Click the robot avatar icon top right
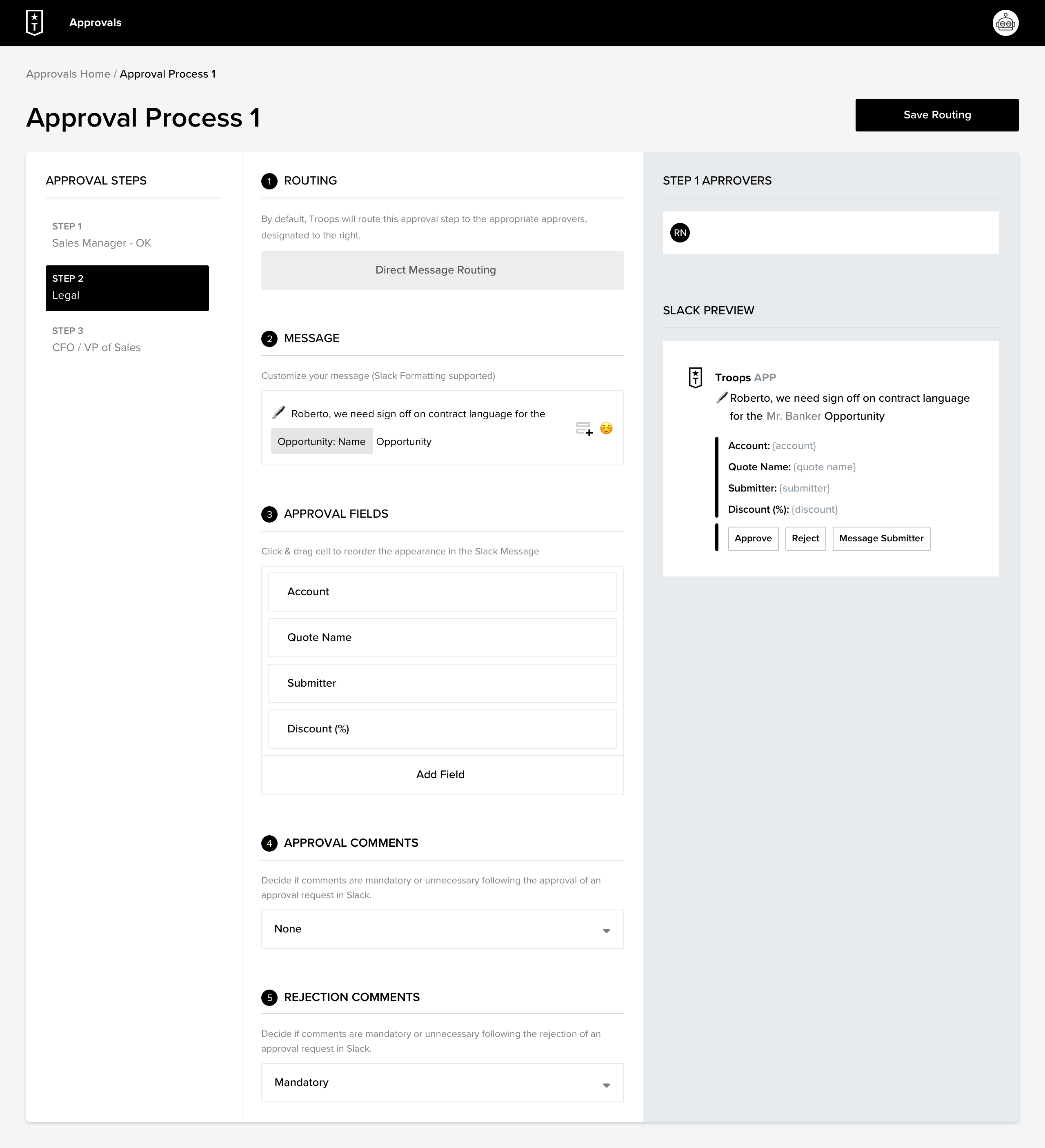This screenshot has width=1045, height=1148. coord(1005,22)
